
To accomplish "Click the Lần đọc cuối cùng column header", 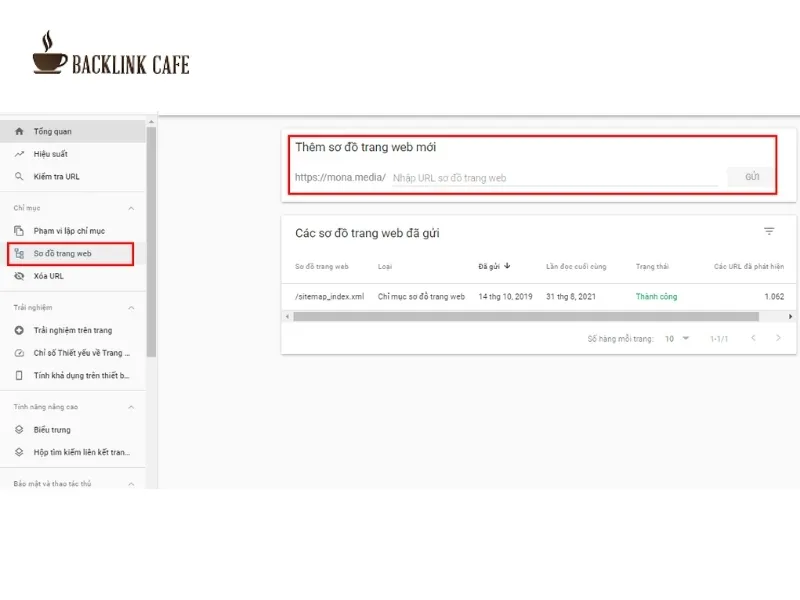I will [x=576, y=266].
